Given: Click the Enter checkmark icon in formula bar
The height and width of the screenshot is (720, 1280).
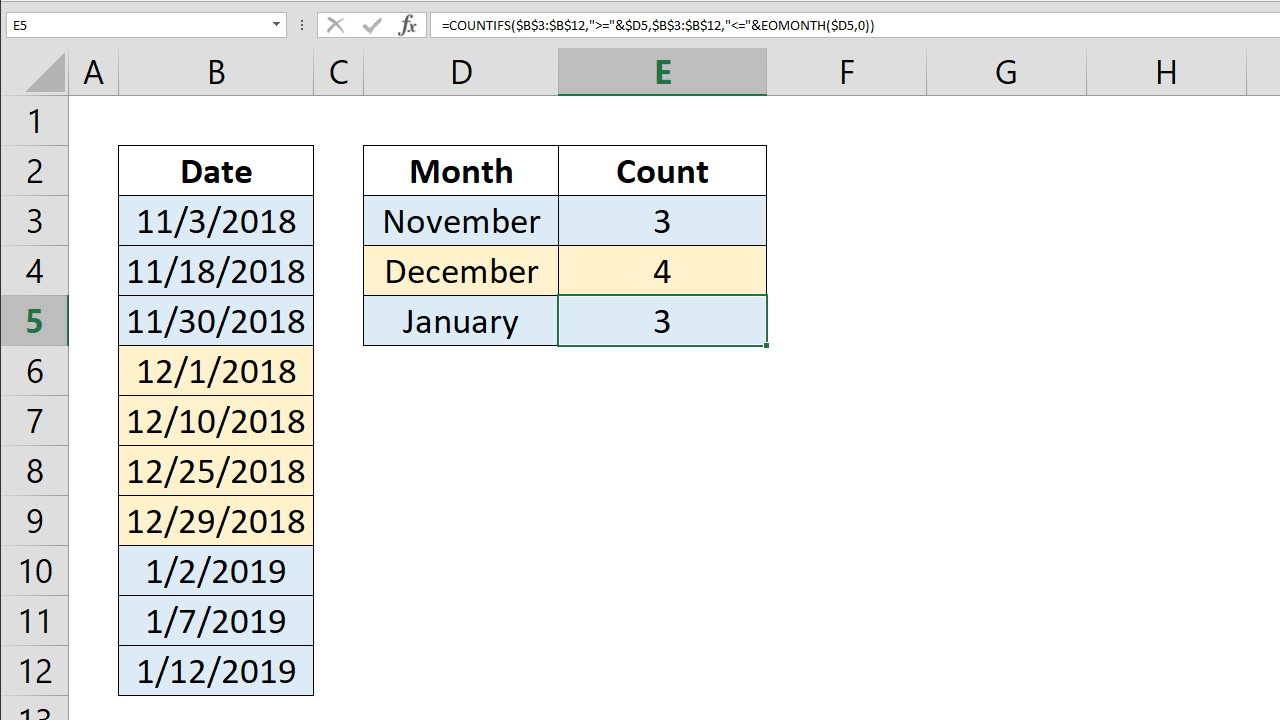Looking at the screenshot, I should [372, 25].
